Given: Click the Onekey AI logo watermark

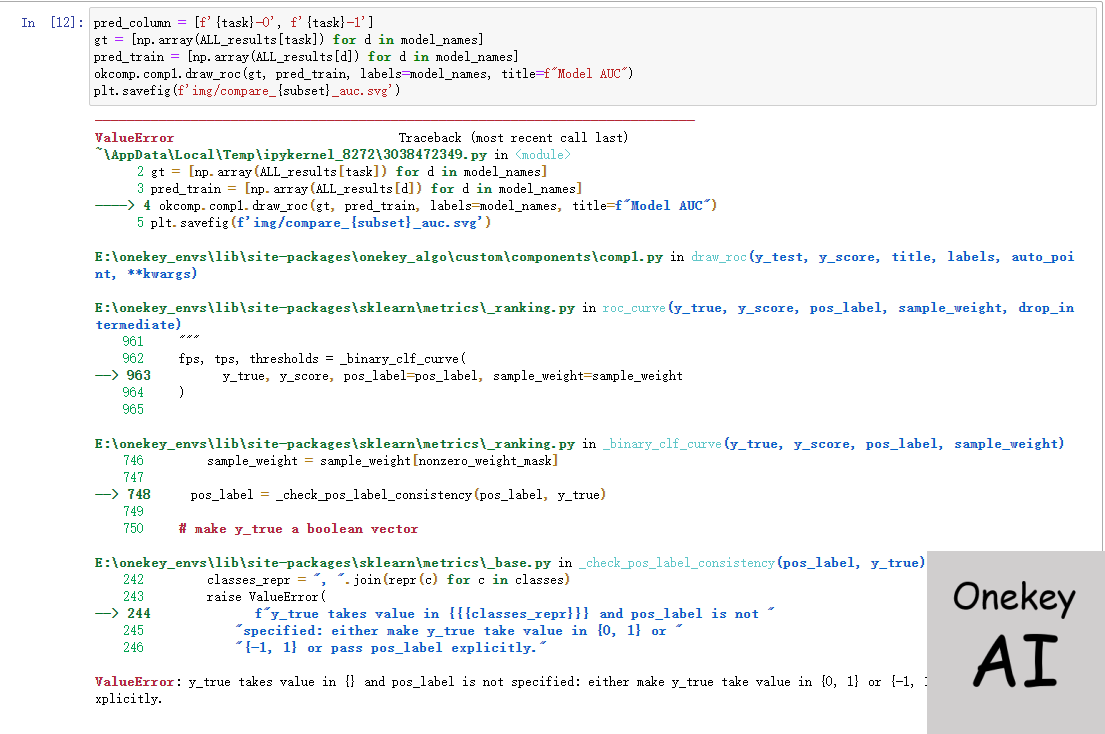Looking at the screenshot, I should tap(1015, 641).
